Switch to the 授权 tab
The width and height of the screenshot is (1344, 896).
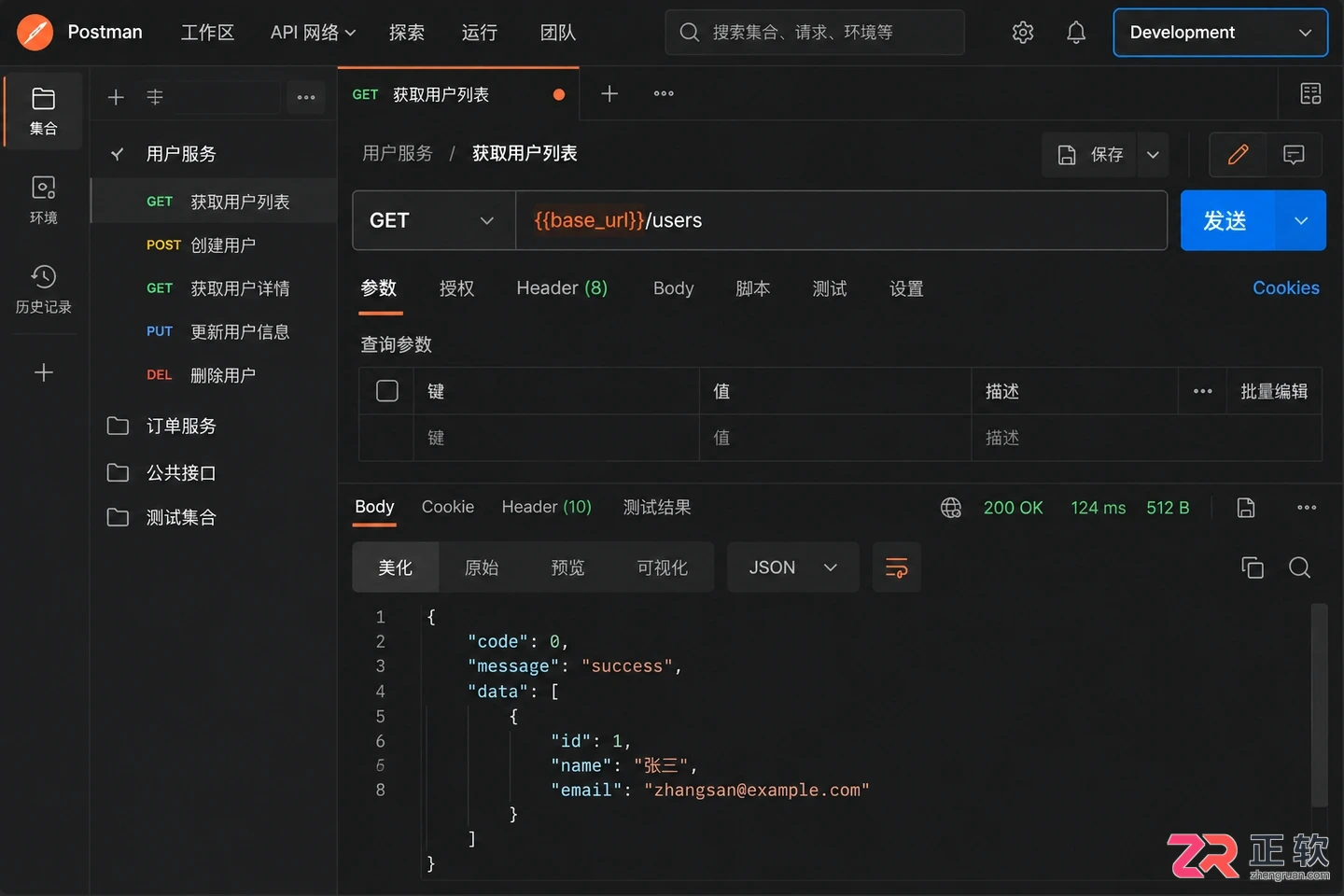[457, 288]
